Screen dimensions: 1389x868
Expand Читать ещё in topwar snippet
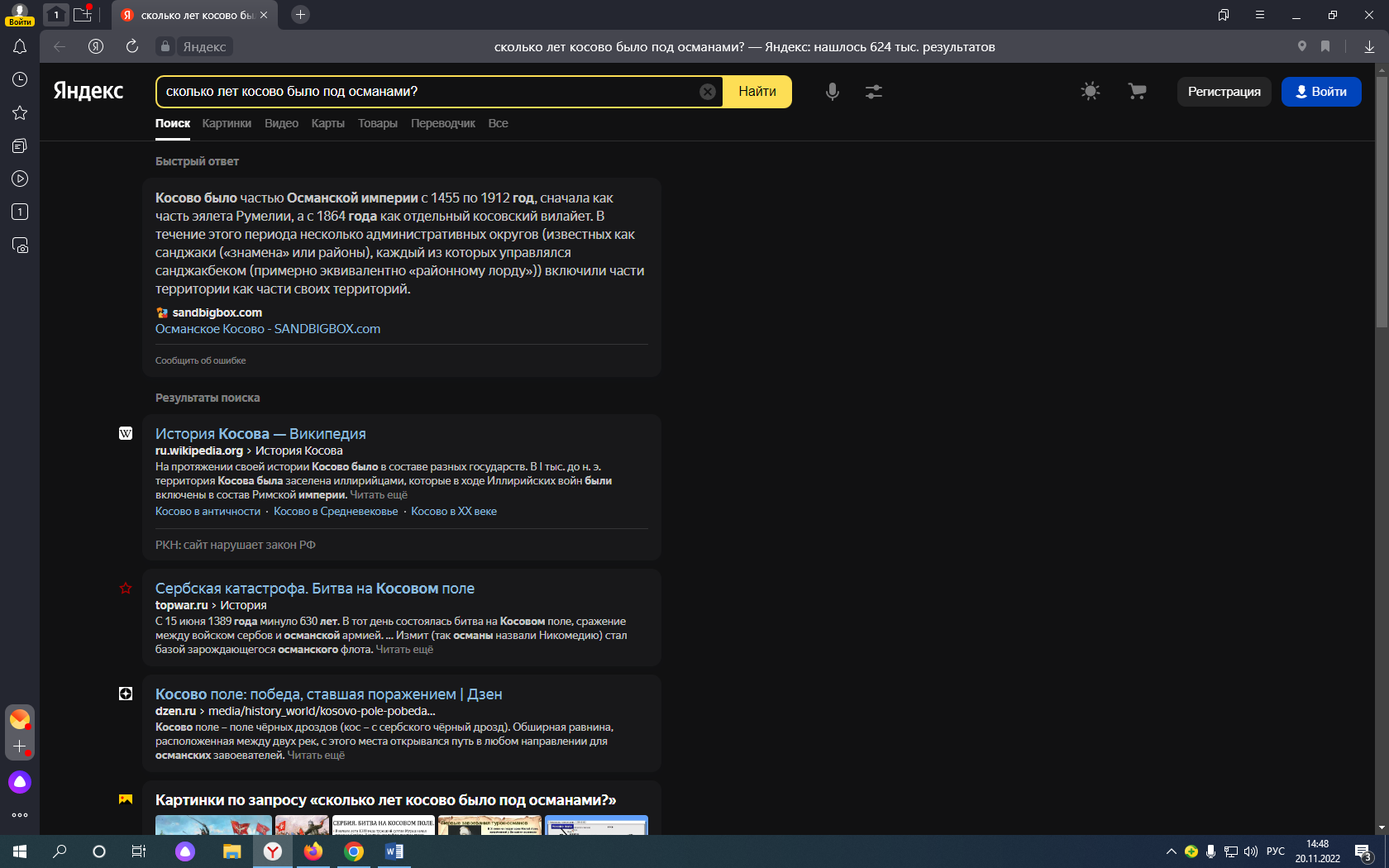pyautogui.click(x=404, y=650)
